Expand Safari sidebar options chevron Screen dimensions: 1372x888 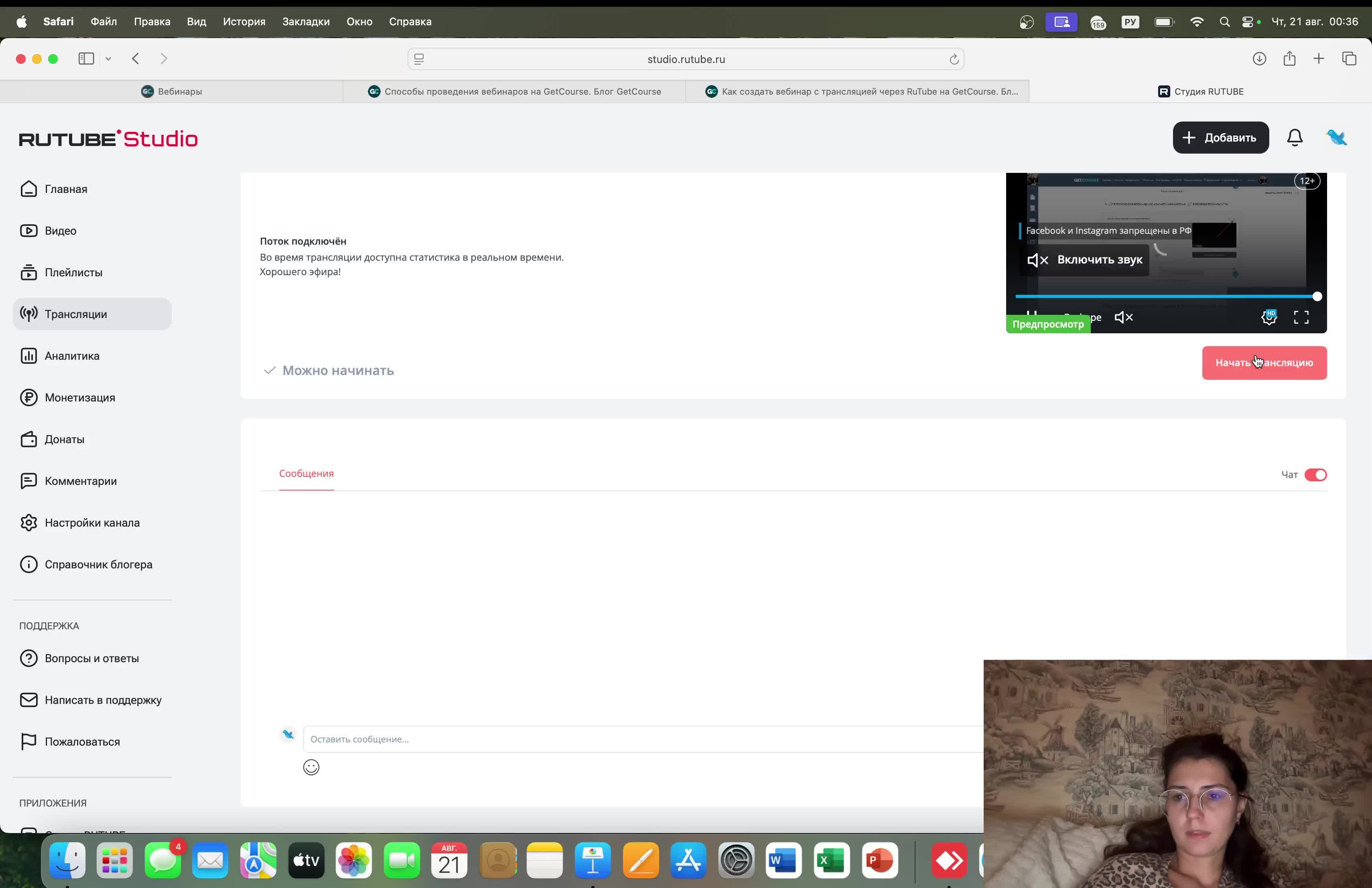pyautogui.click(x=108, y=59)
